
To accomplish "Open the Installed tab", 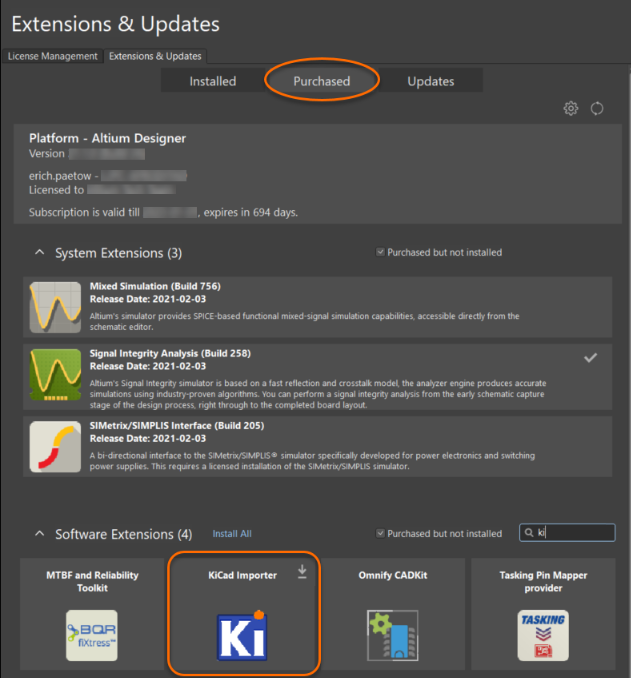I will pos(213,81).
